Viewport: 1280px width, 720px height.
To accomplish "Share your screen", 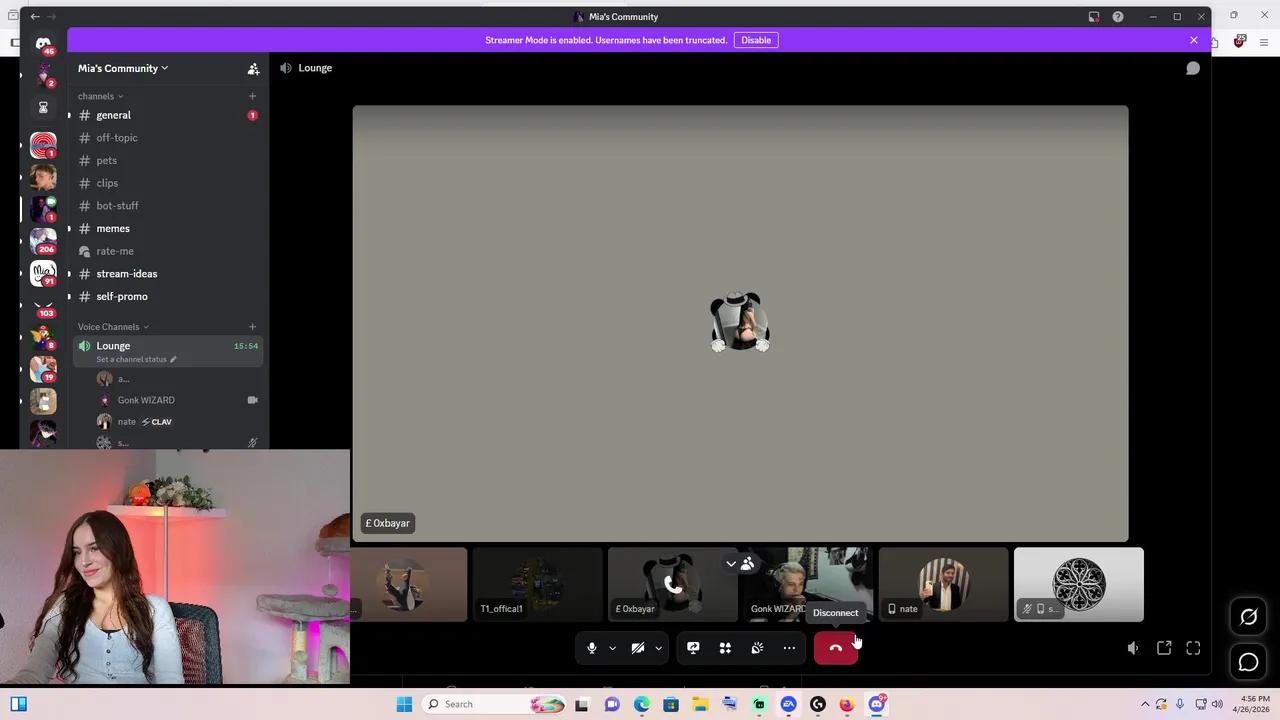I will tap(693, 648).
